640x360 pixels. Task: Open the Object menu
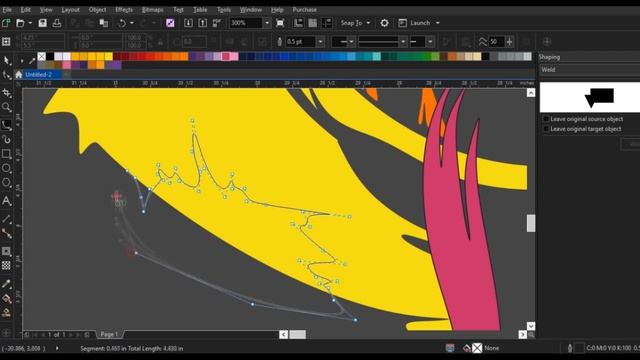pyautogui.click(x=97, y=9)
